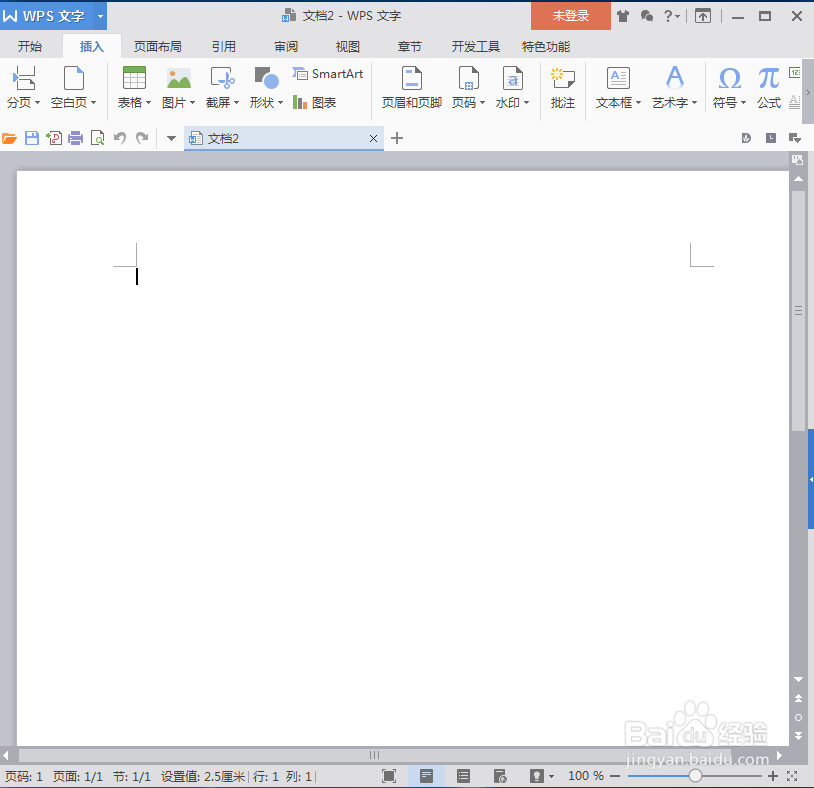This screenshot has height=788, width=814.
Task: Open file folder icon in quick toolbar
Action: (x=9, y=138)
